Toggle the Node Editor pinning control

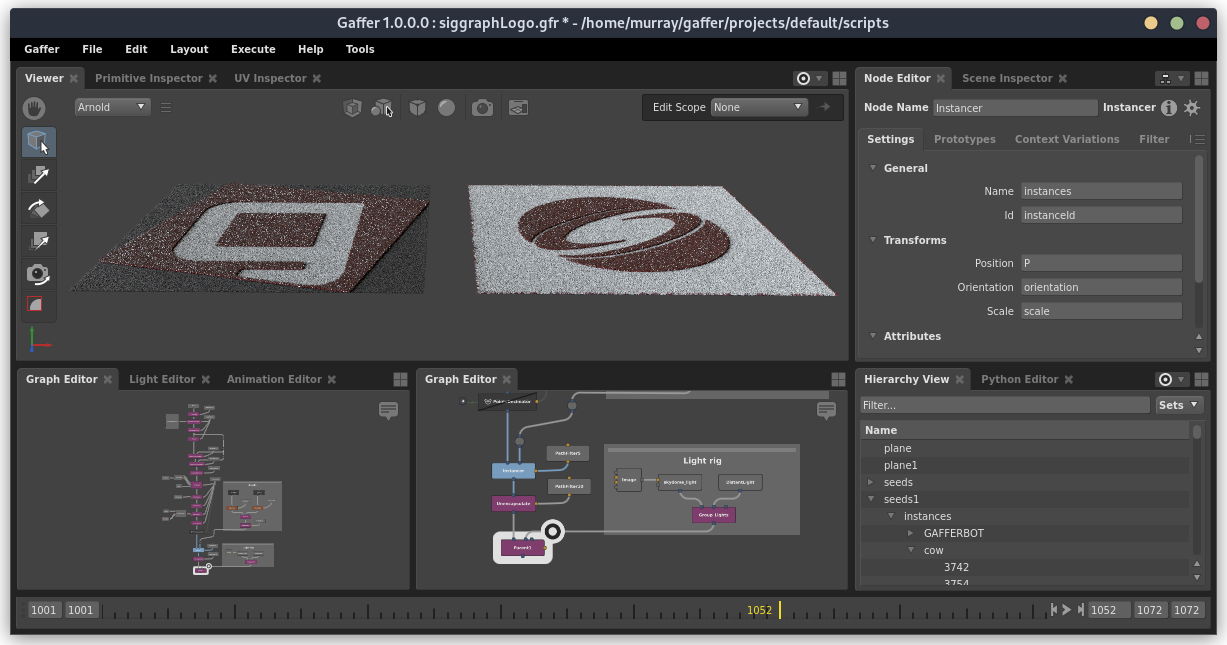(x=1171, y=78)
